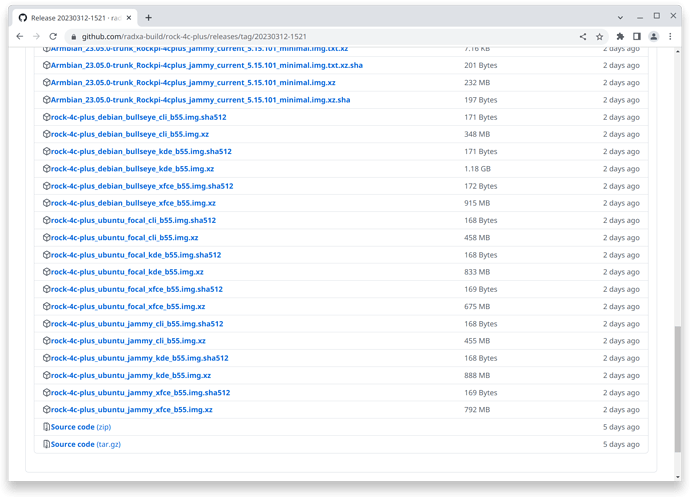Download rock-4c-plus_debian_bullseye_cli_b55.img.xz
The image size is (690, 497).
[130, 134]
